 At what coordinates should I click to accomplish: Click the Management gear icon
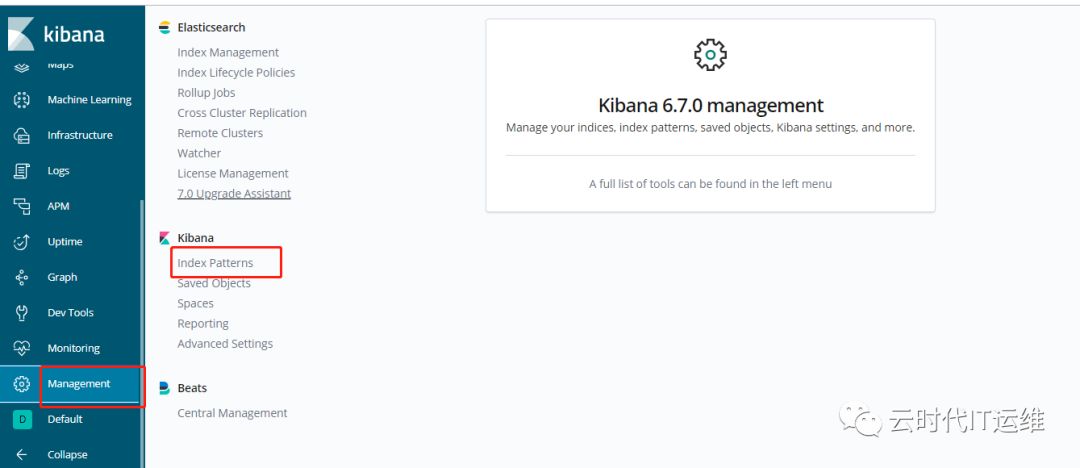pos(22,384)
